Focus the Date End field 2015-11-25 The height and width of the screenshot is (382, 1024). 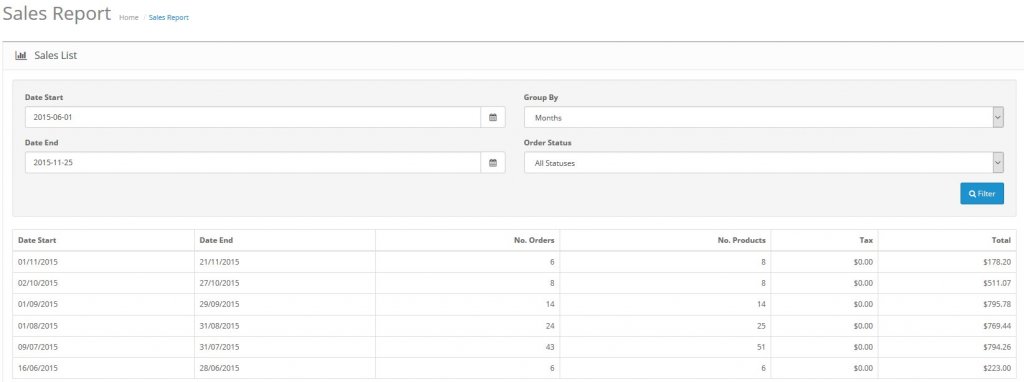coord(253,163)
